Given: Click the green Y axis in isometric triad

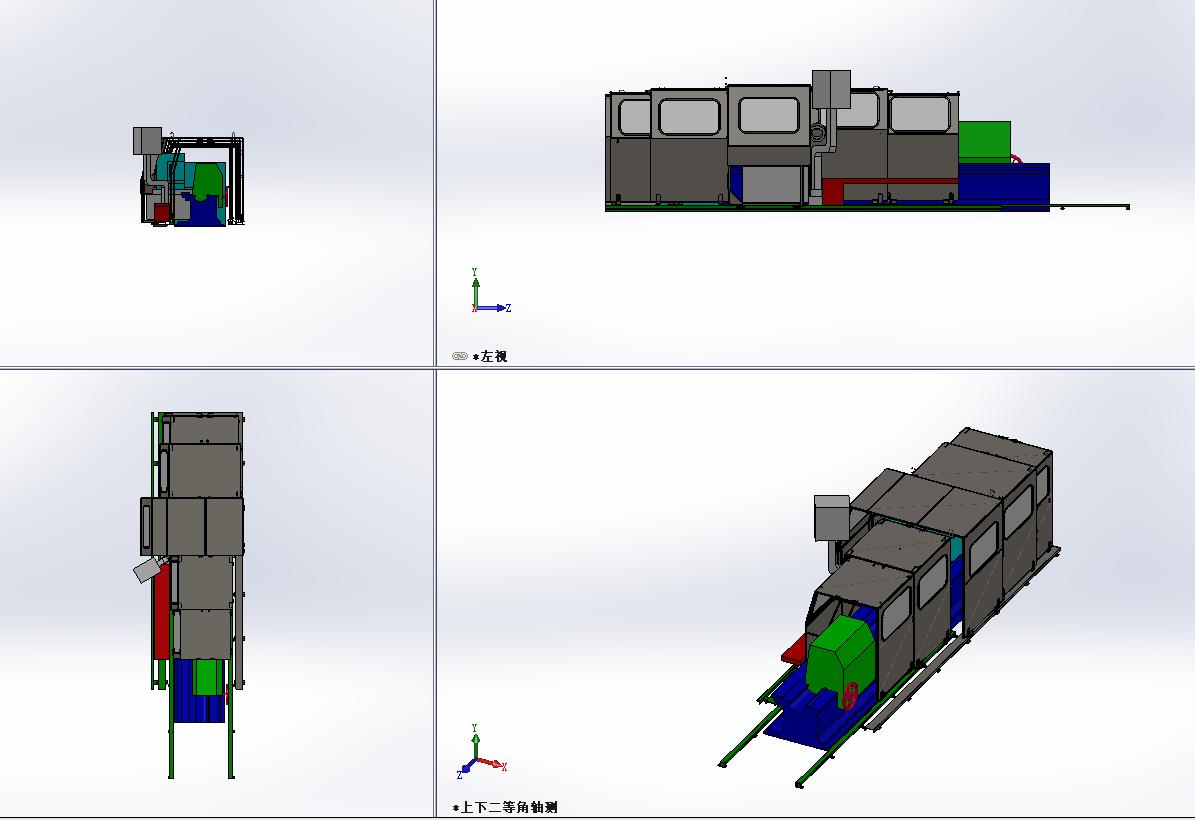Looking at the screenshot, I should click(475, 740).
